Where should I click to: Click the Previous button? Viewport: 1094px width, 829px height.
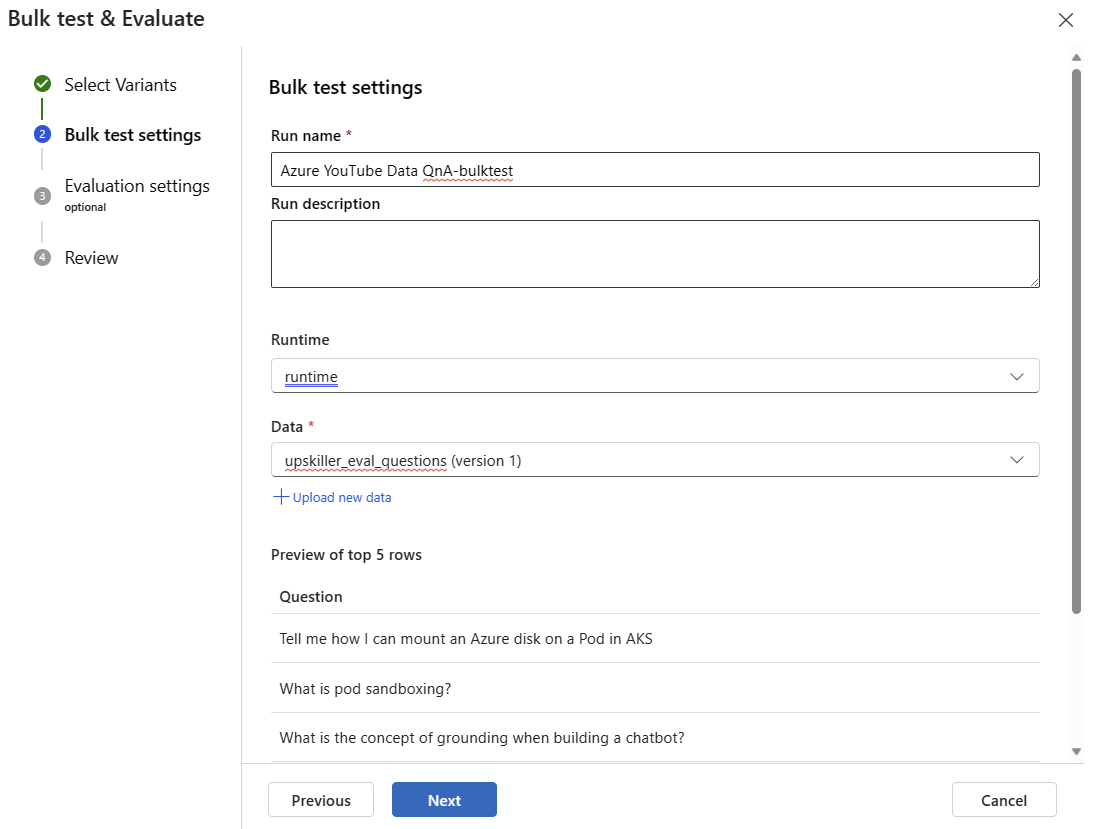(320, 799)
